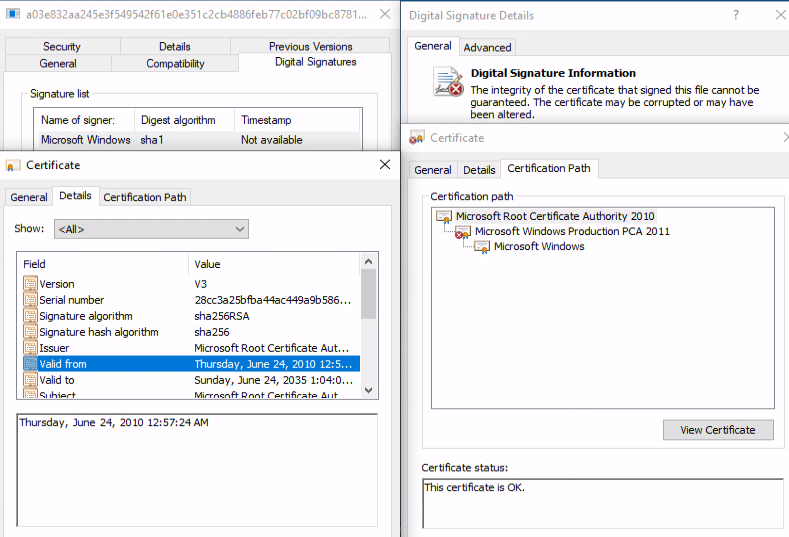
Task: Click the Not available timestamp cell
Action: click(272, 140)
